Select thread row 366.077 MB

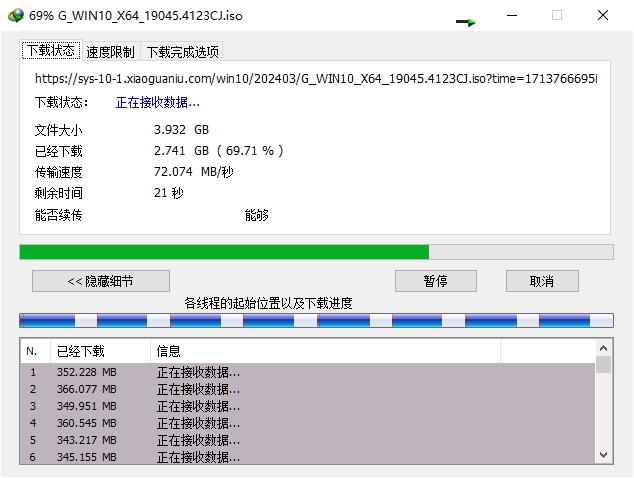308,389
